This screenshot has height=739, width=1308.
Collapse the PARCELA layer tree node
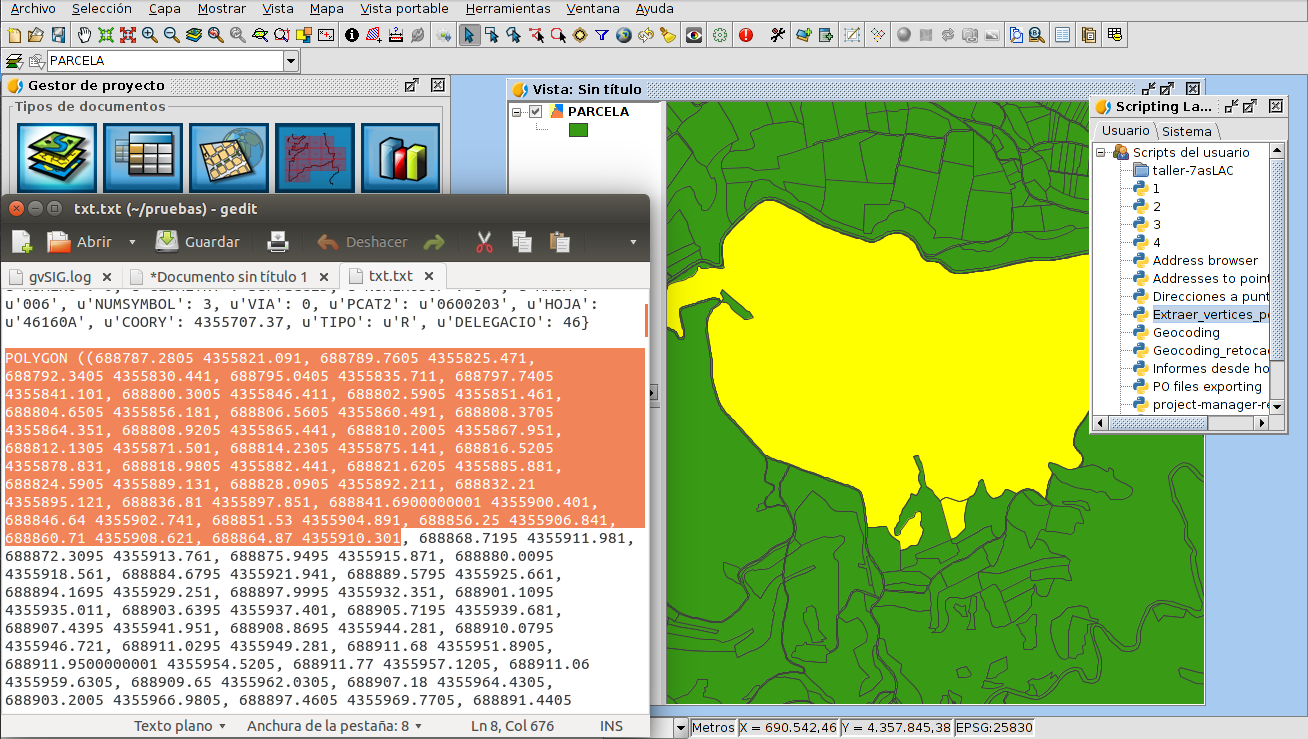[518, 112]
